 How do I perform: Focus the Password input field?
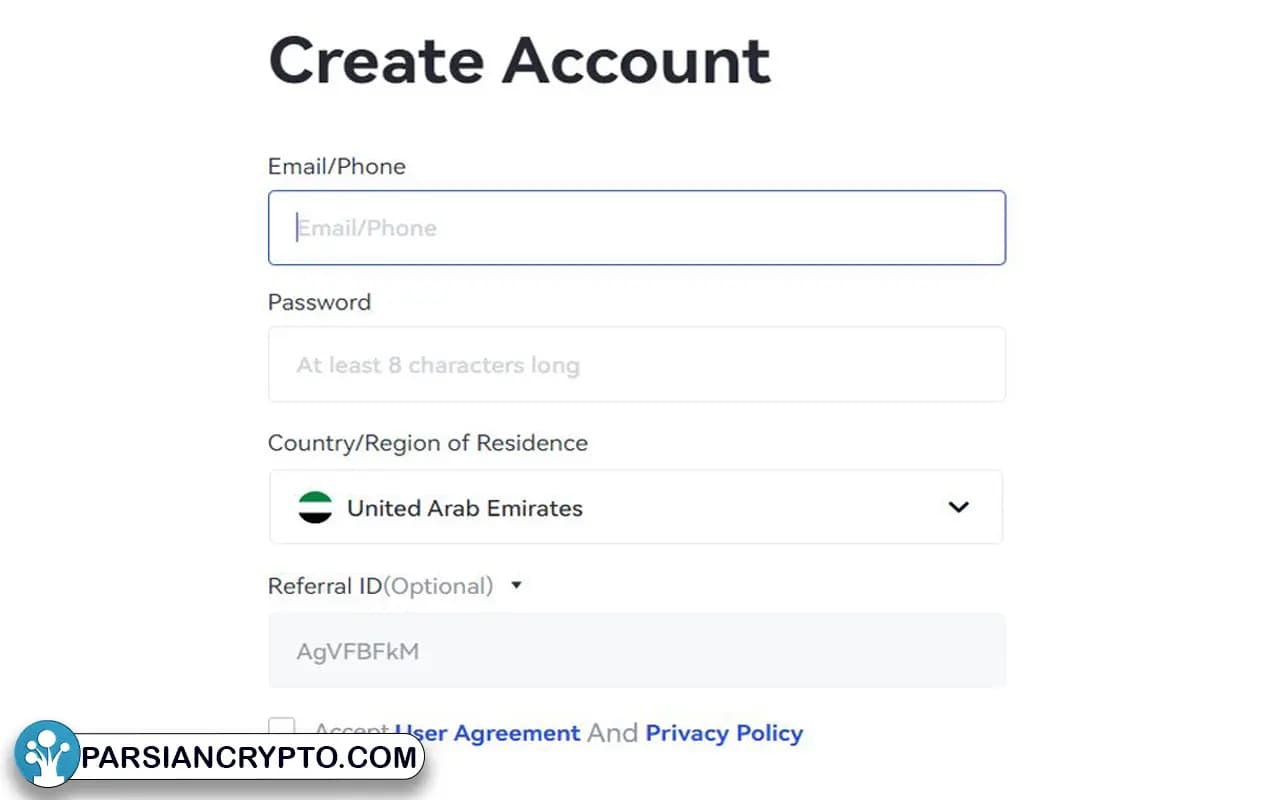coord(636,364)
